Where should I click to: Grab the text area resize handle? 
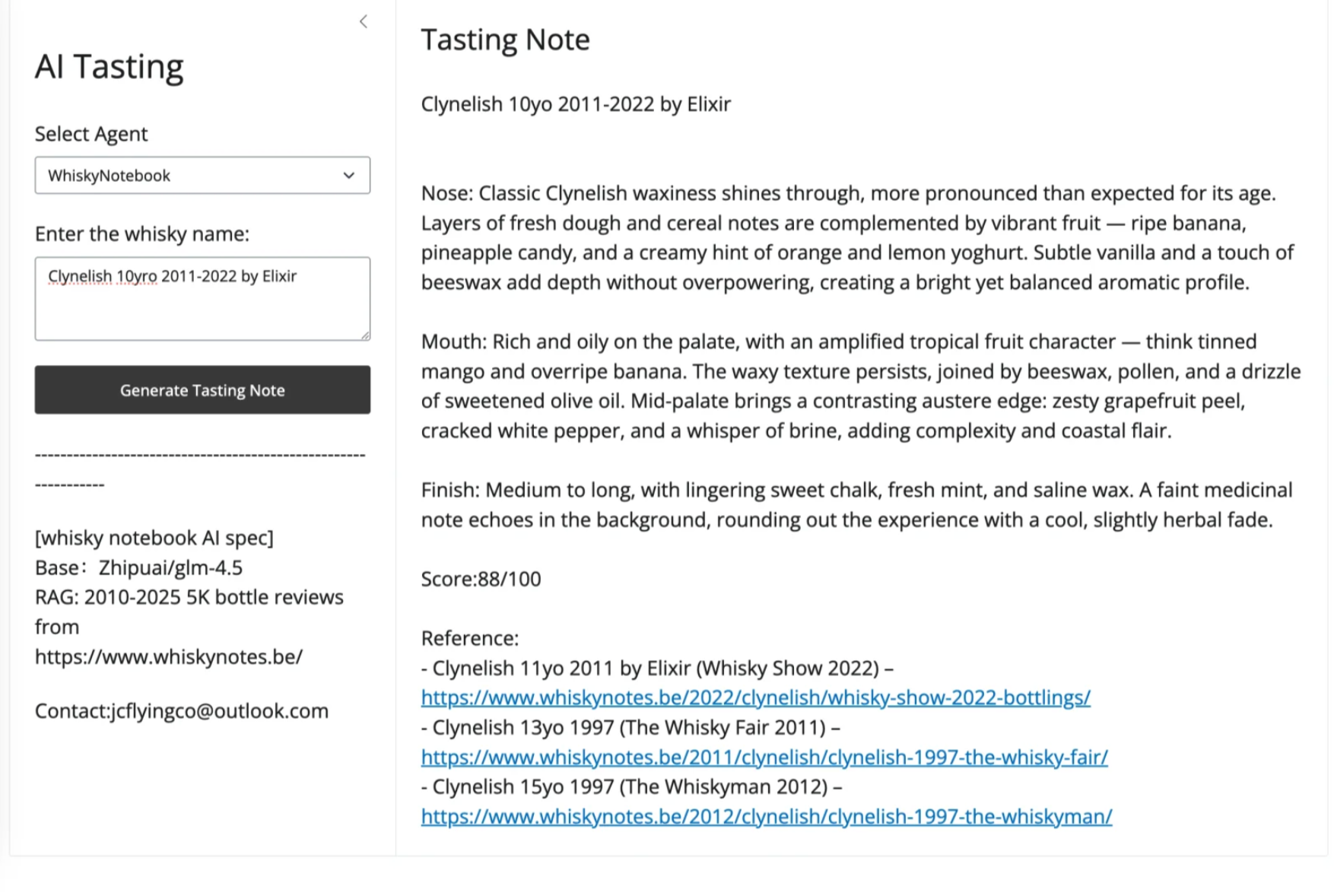point(365,335)
